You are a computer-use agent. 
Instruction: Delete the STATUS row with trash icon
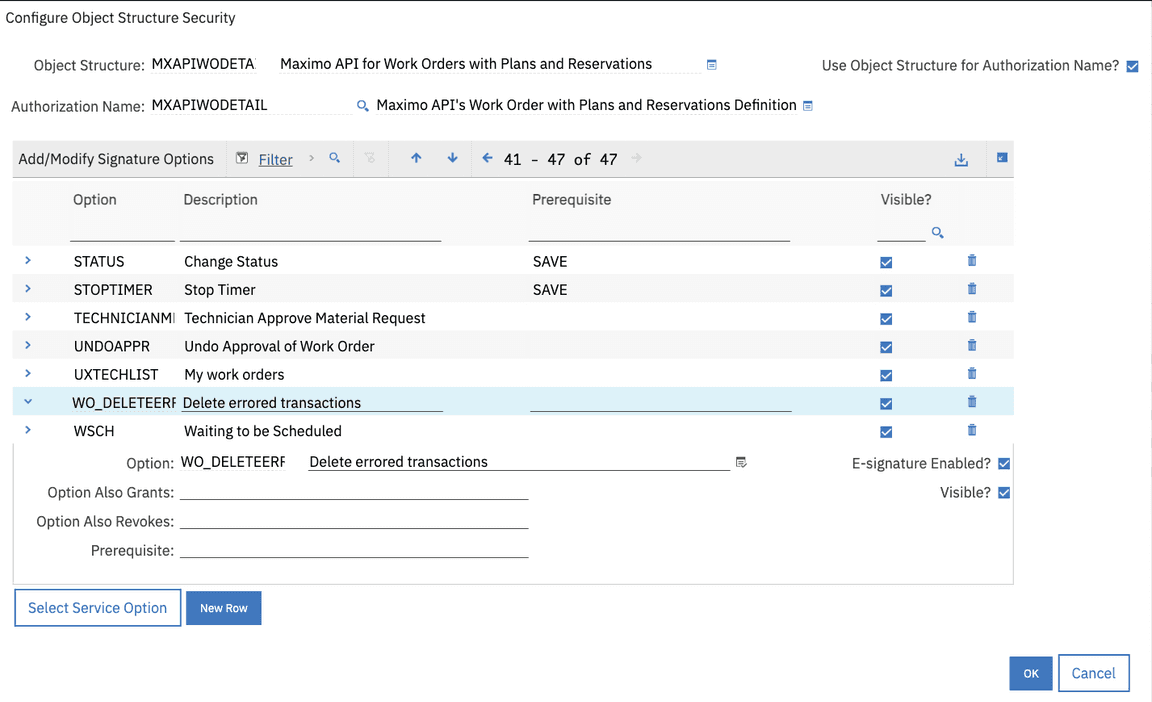[971, 261]
